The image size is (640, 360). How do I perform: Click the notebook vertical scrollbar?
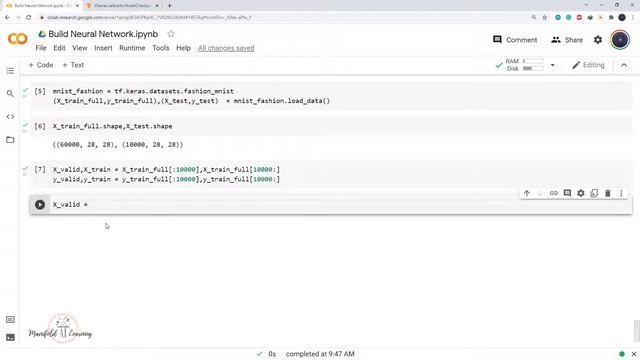click(x=636, y=331)
